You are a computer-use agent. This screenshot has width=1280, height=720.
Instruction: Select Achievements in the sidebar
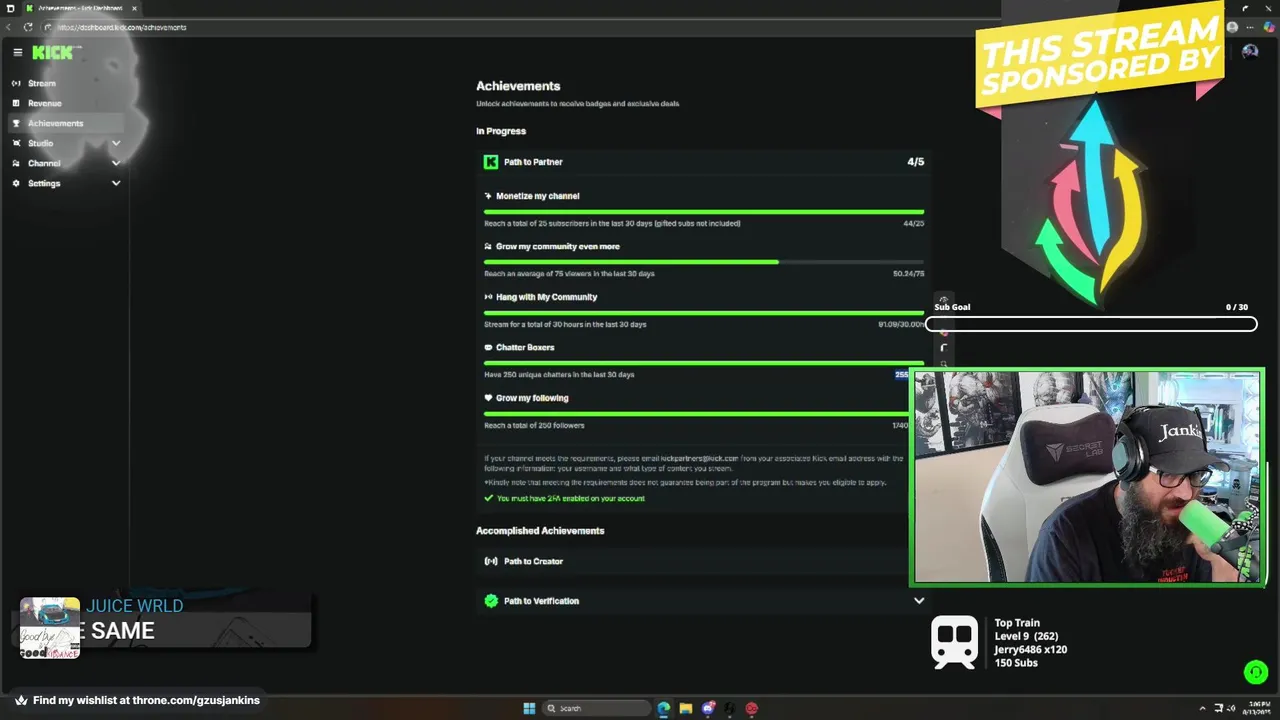pyautogui.click(x=66, y=123)
